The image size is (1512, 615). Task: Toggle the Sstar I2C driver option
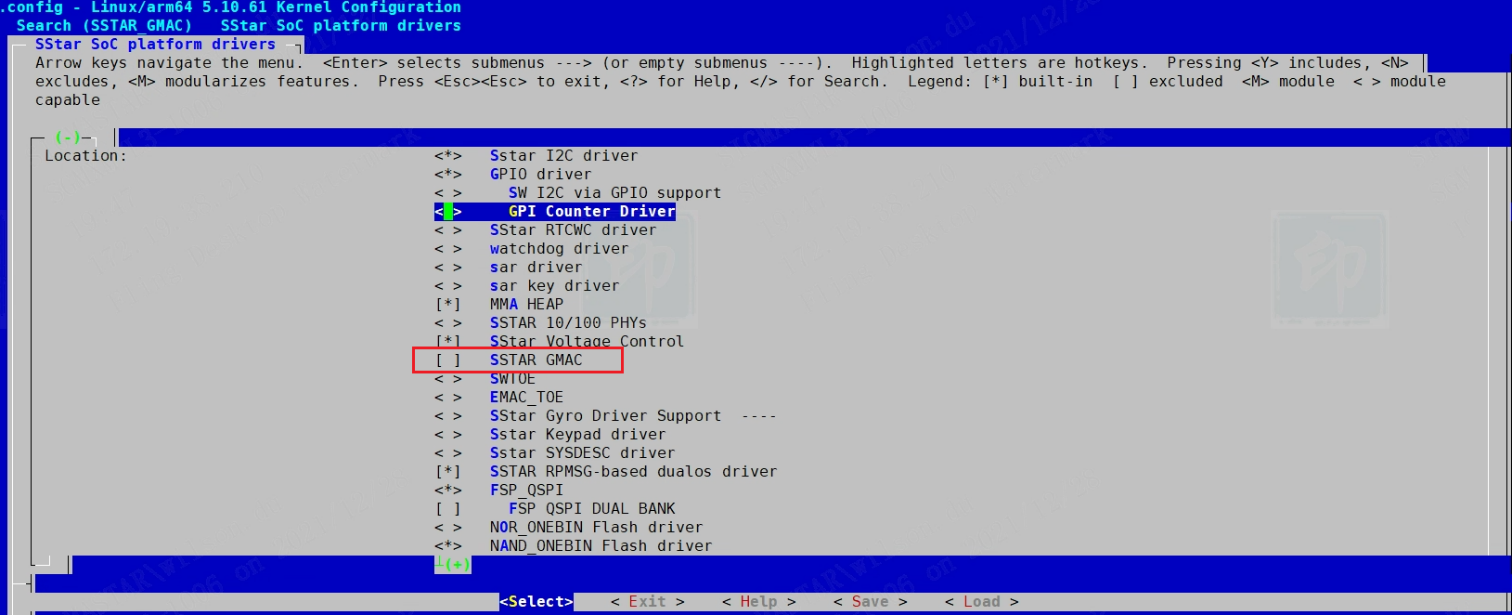448,156
